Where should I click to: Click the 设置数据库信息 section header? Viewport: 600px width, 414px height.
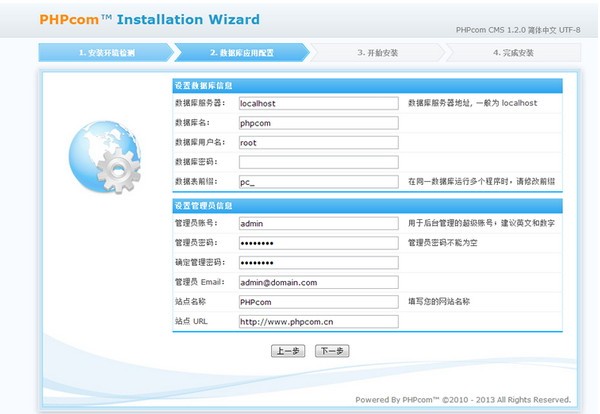[x=367, y=86]
